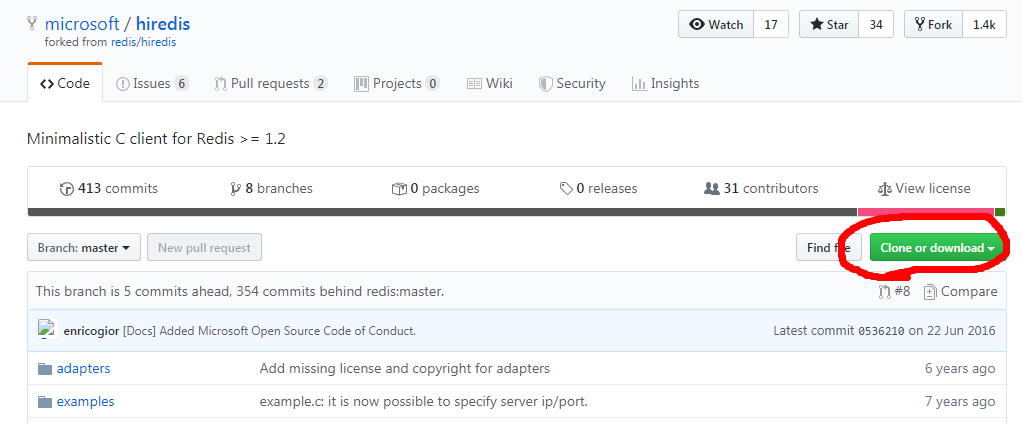The height and width of the screenshot is (424, 1022).
Task: Watch the hiredis repository
Action: [x=717, y=25]
